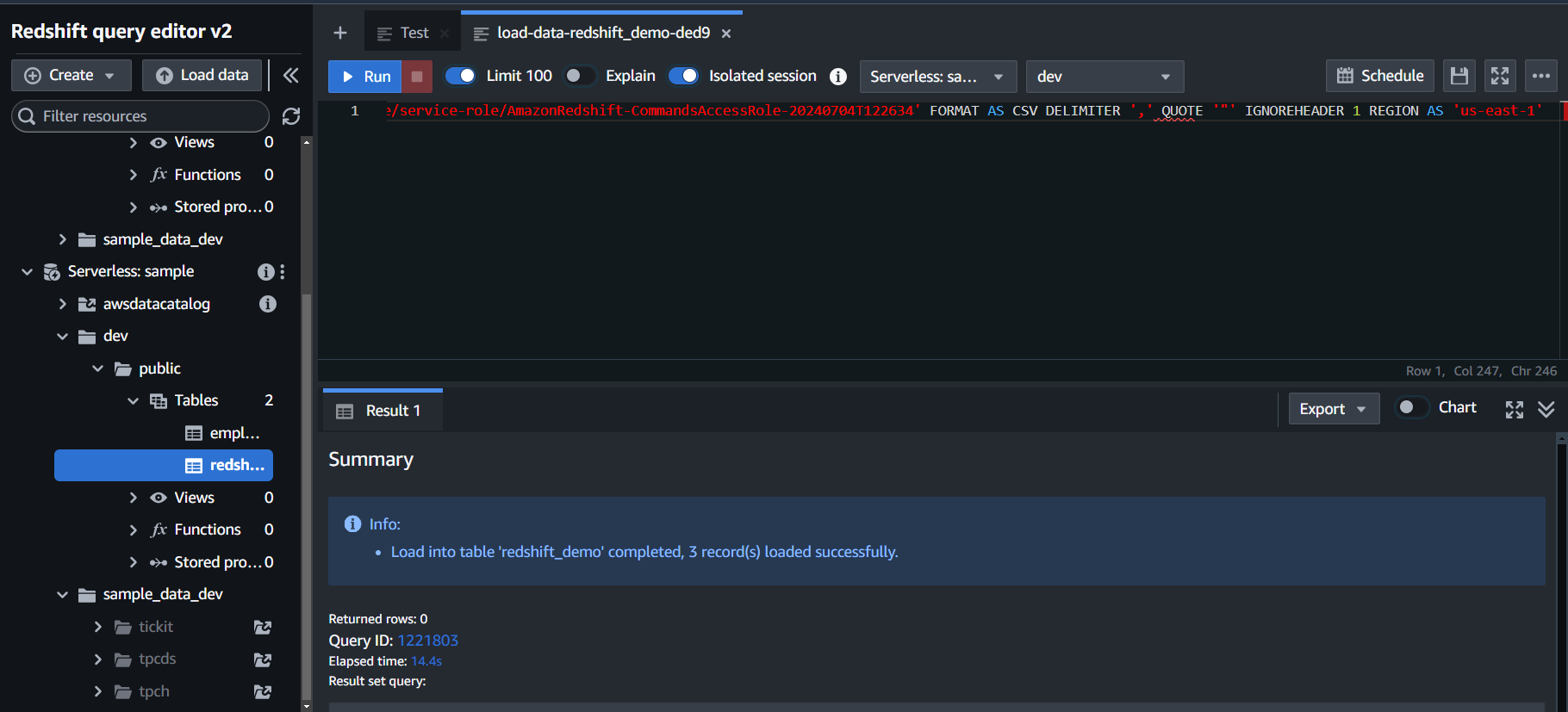Expand the upper Views node
This screenshot has height=712, width=1568.
[x=133, y=142]
